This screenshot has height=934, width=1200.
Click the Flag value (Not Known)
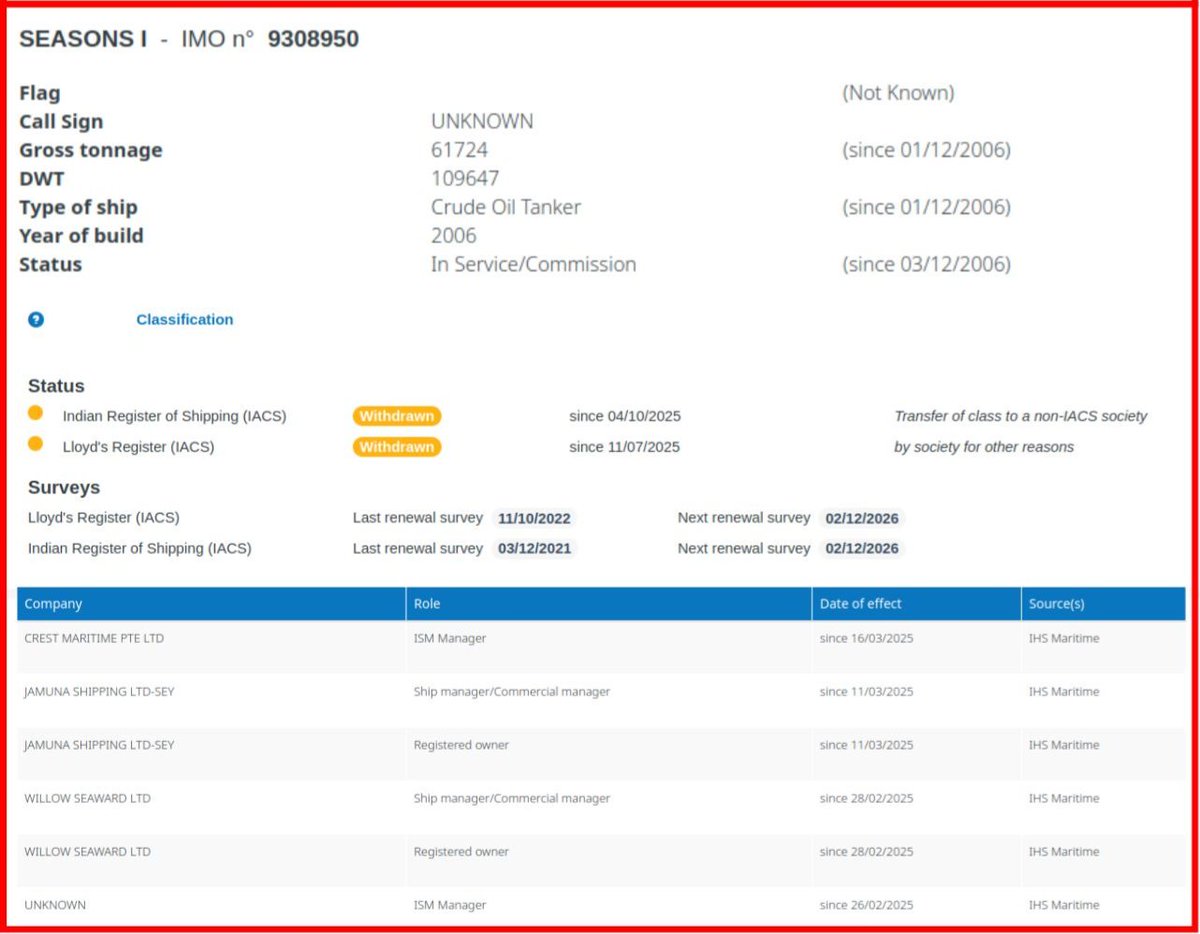[898, 93]
